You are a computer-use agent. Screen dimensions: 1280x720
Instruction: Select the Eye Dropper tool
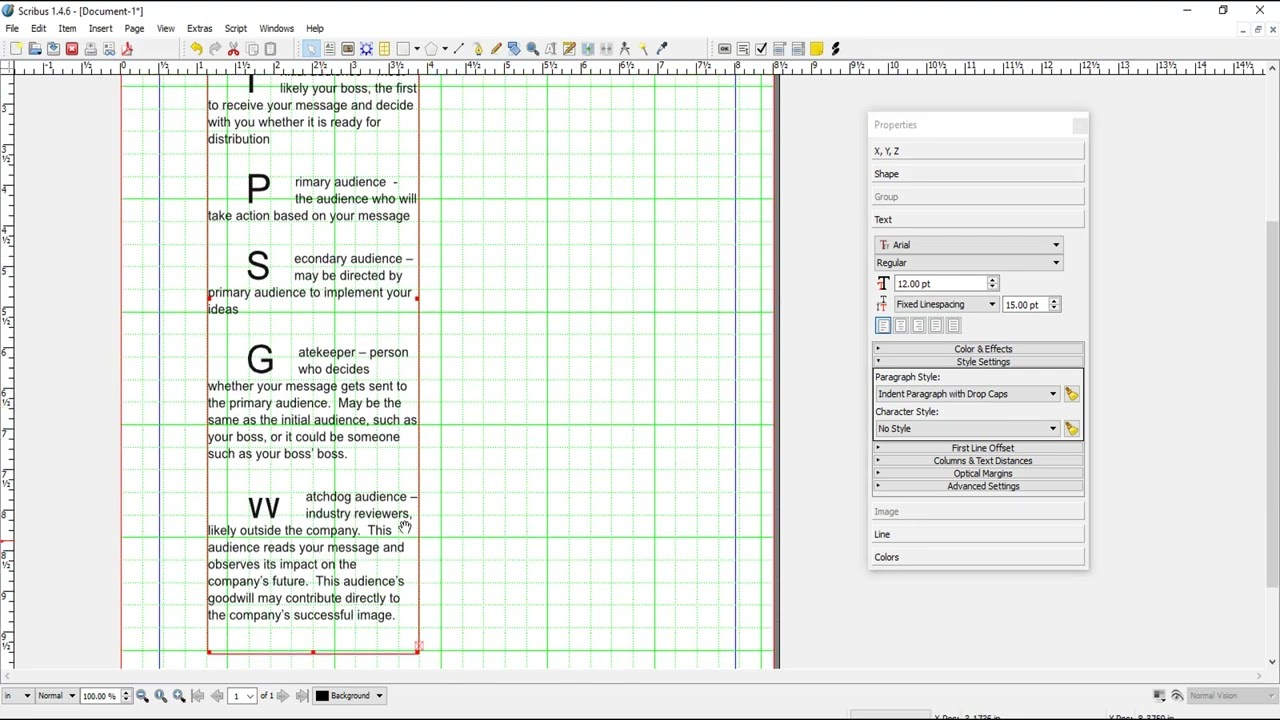pyautogui.click(x=662, y=49)
